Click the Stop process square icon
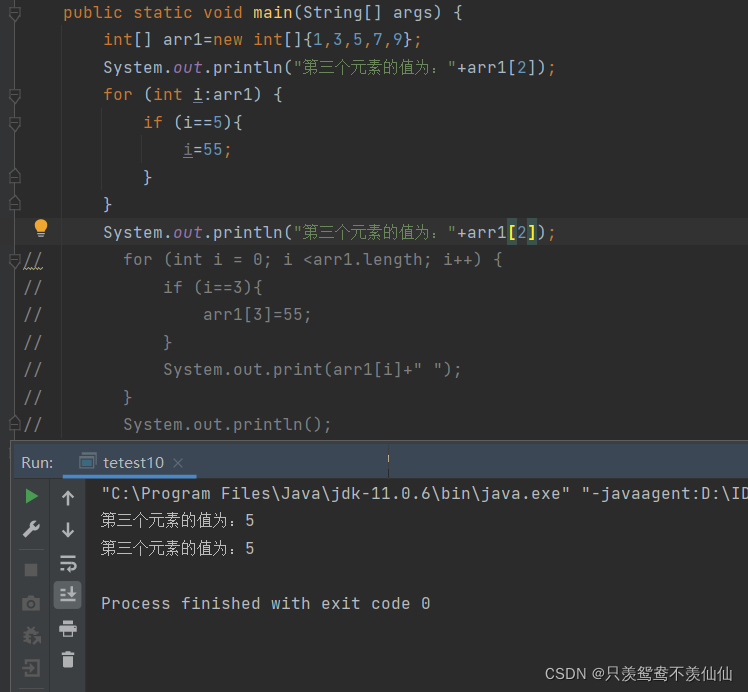 click(31, 570)
